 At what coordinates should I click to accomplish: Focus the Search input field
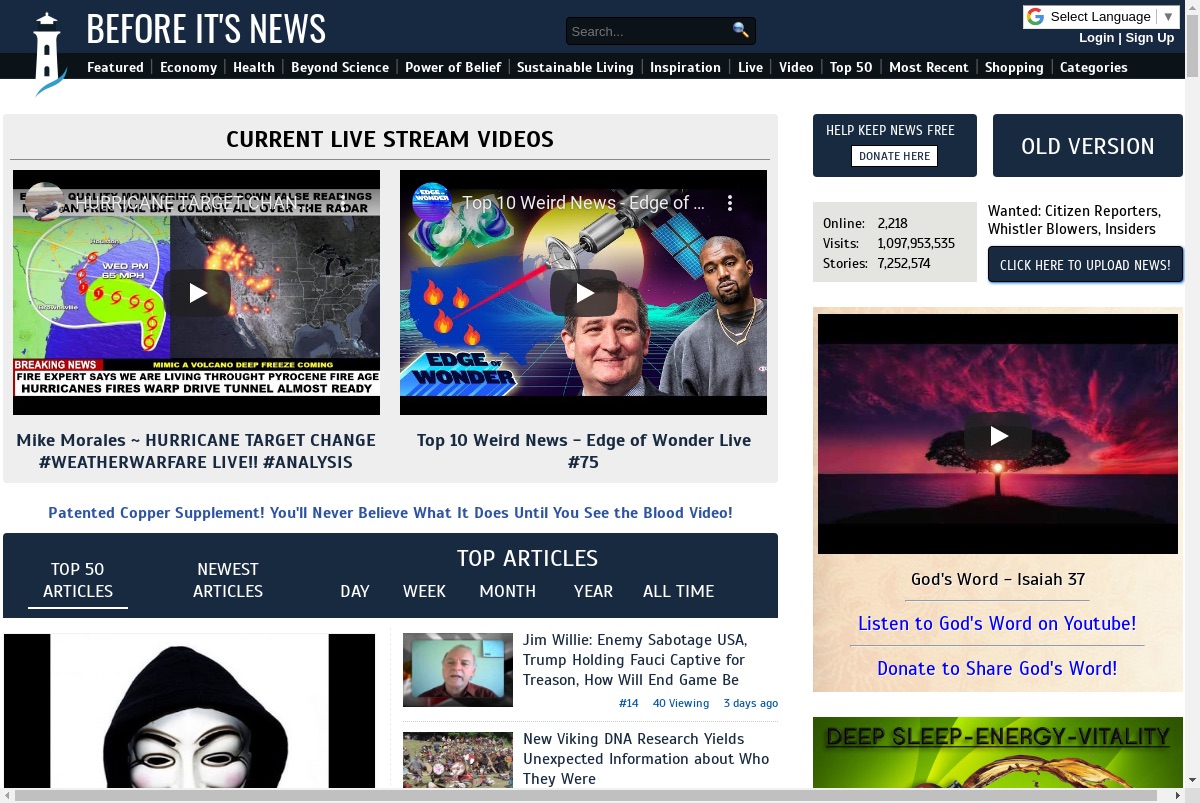[650, 31]
